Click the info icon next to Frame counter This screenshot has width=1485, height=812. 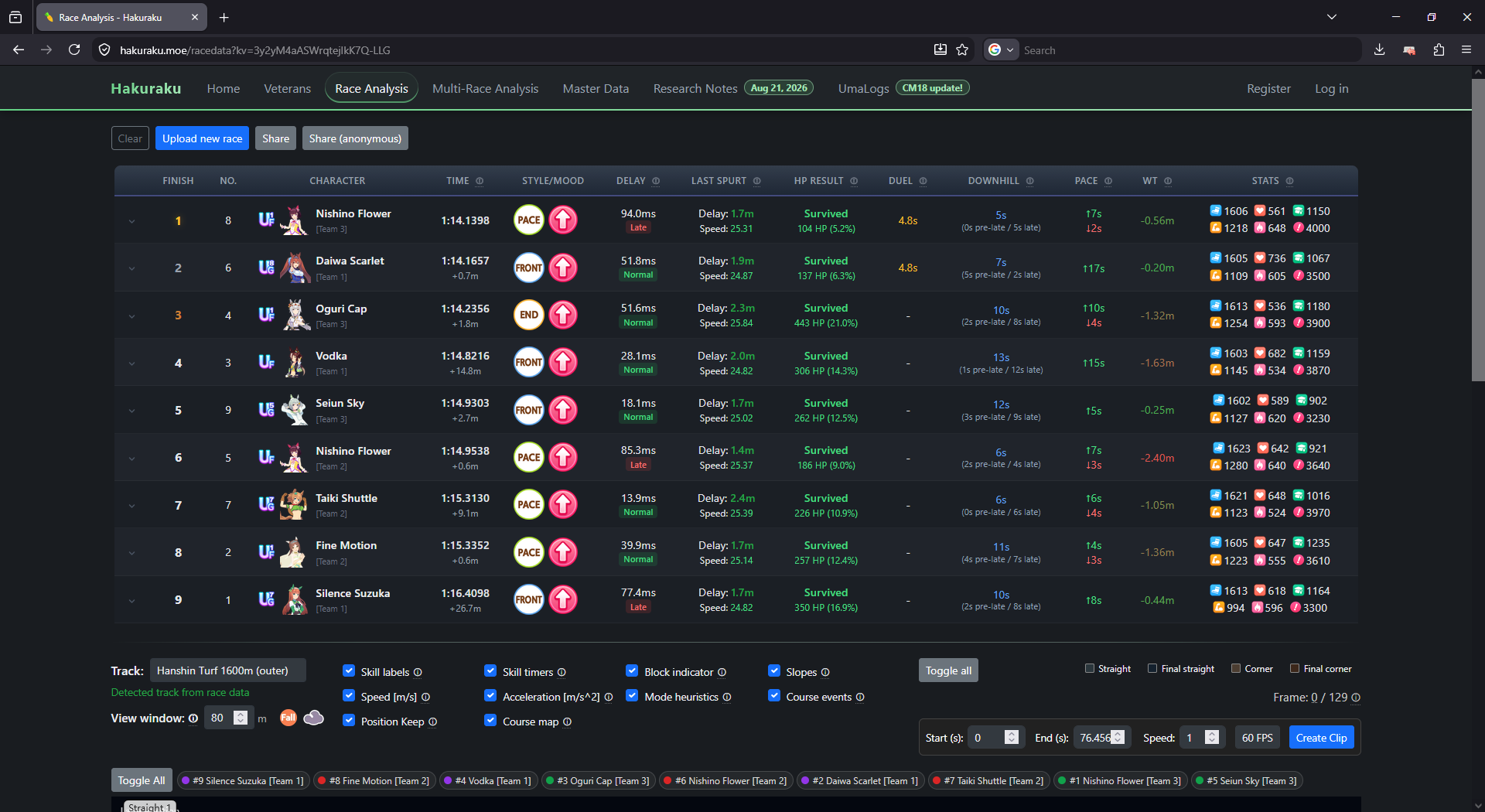(x=1356, y=698)
